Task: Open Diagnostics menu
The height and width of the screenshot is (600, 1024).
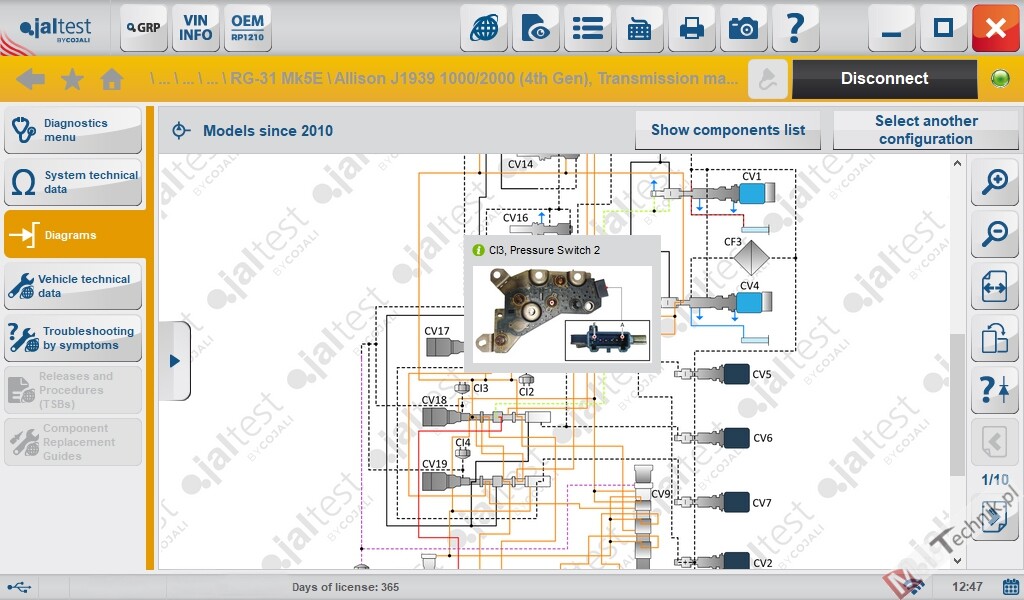Action: coord(73,130)
